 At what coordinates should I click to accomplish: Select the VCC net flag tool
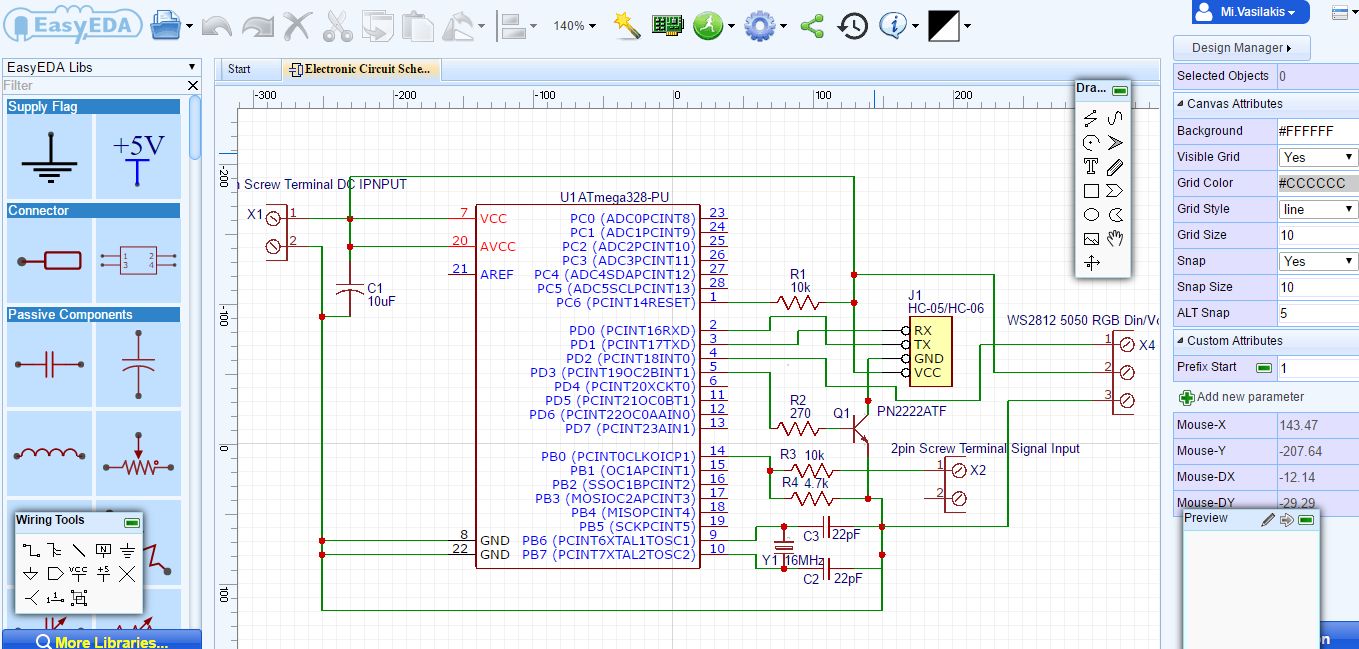pyautogui.click(x=78, y=573)
